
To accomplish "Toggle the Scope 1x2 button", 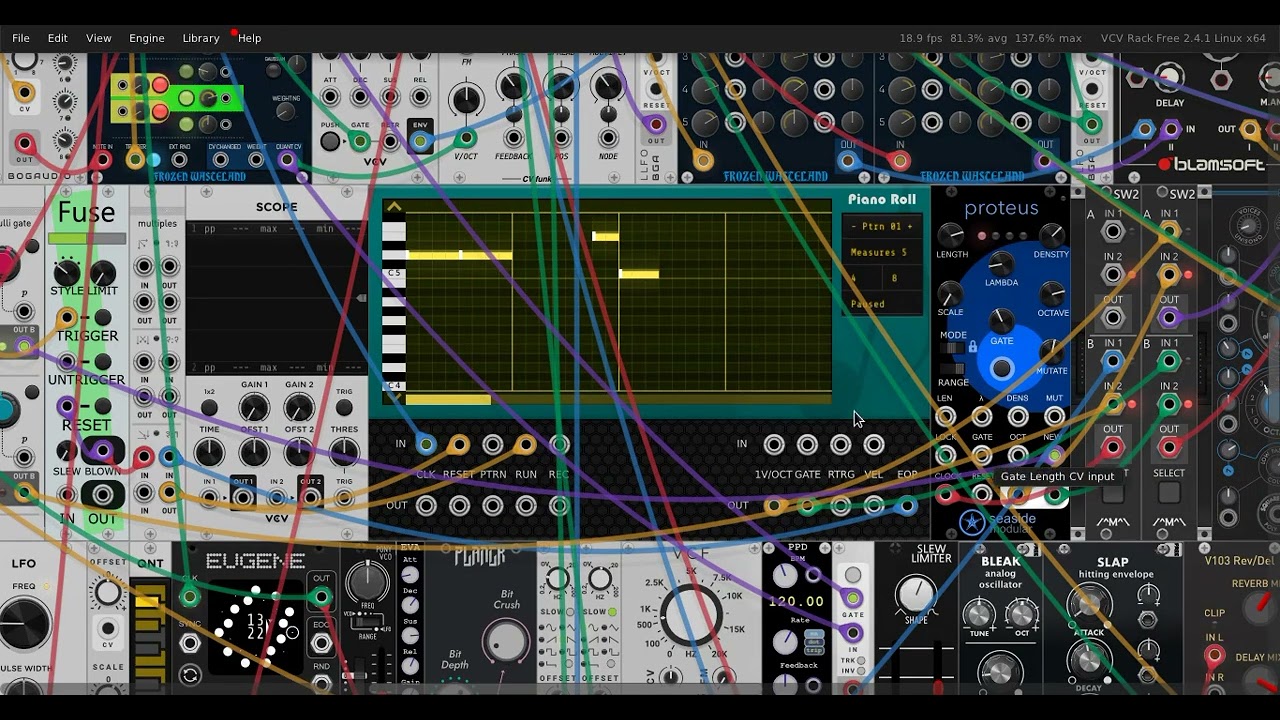I will click(209, 408).
